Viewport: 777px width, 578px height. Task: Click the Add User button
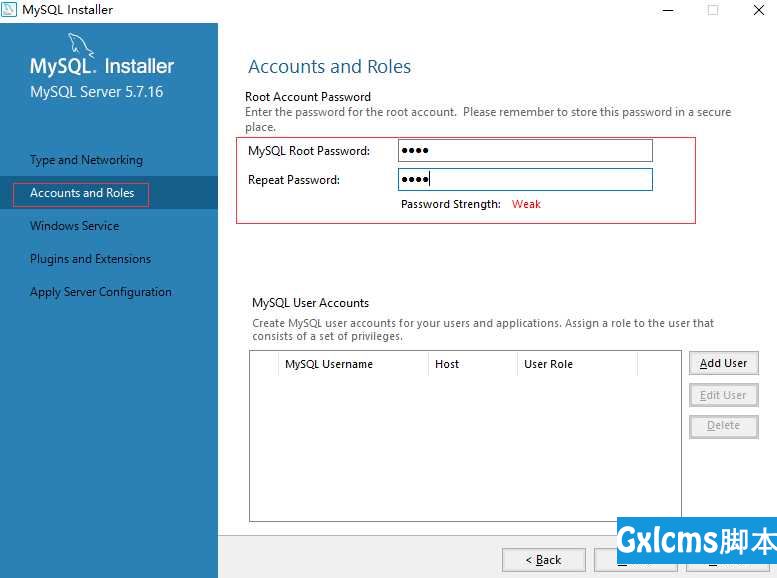point(723,363)
